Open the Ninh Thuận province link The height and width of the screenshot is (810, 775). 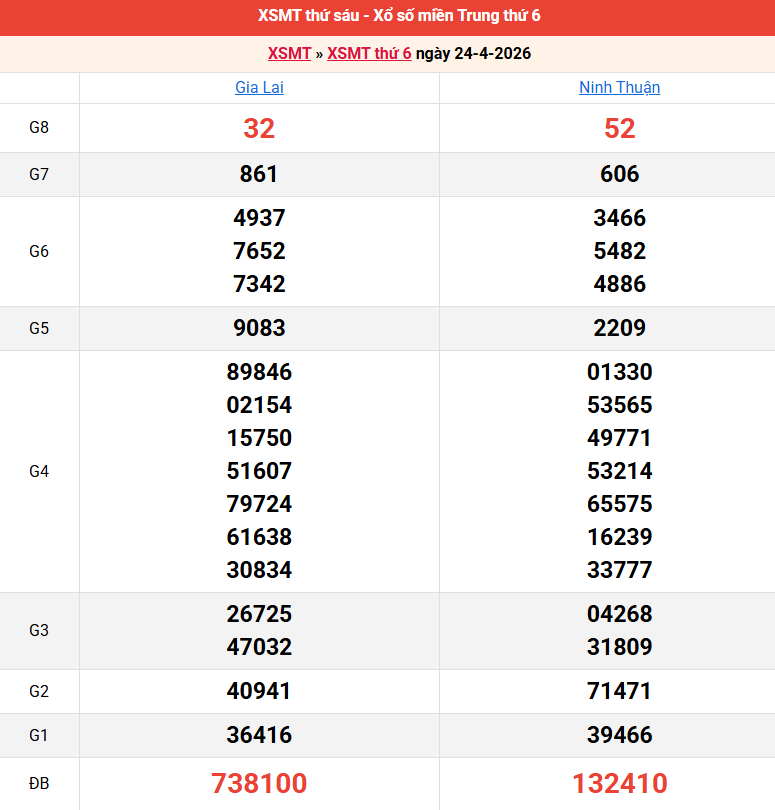tap(619, 88)
